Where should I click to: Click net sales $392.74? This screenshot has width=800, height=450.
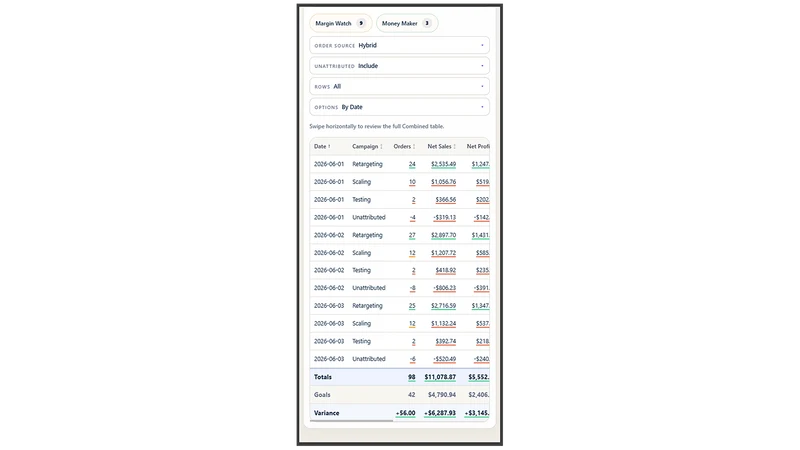click(x=445, y=341)
